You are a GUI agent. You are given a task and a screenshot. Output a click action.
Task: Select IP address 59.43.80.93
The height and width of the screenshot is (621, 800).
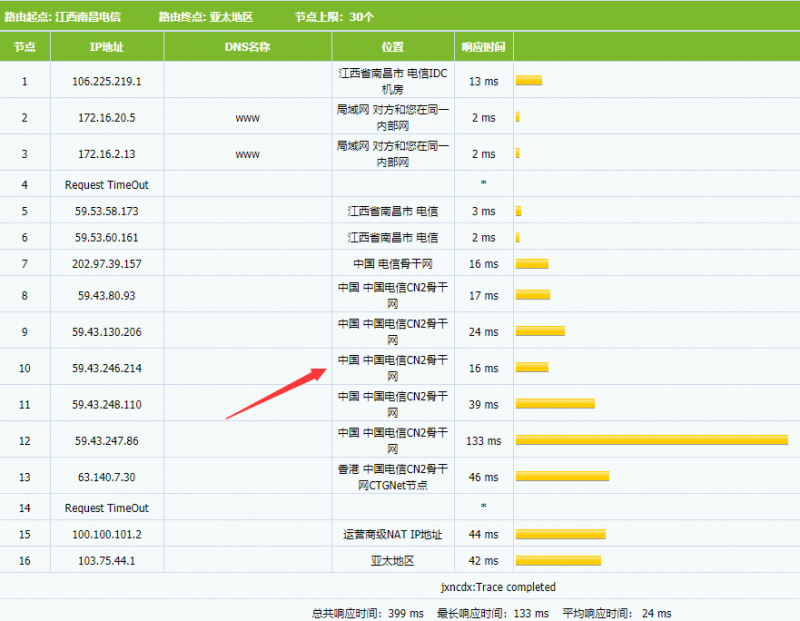coord(107,296)
